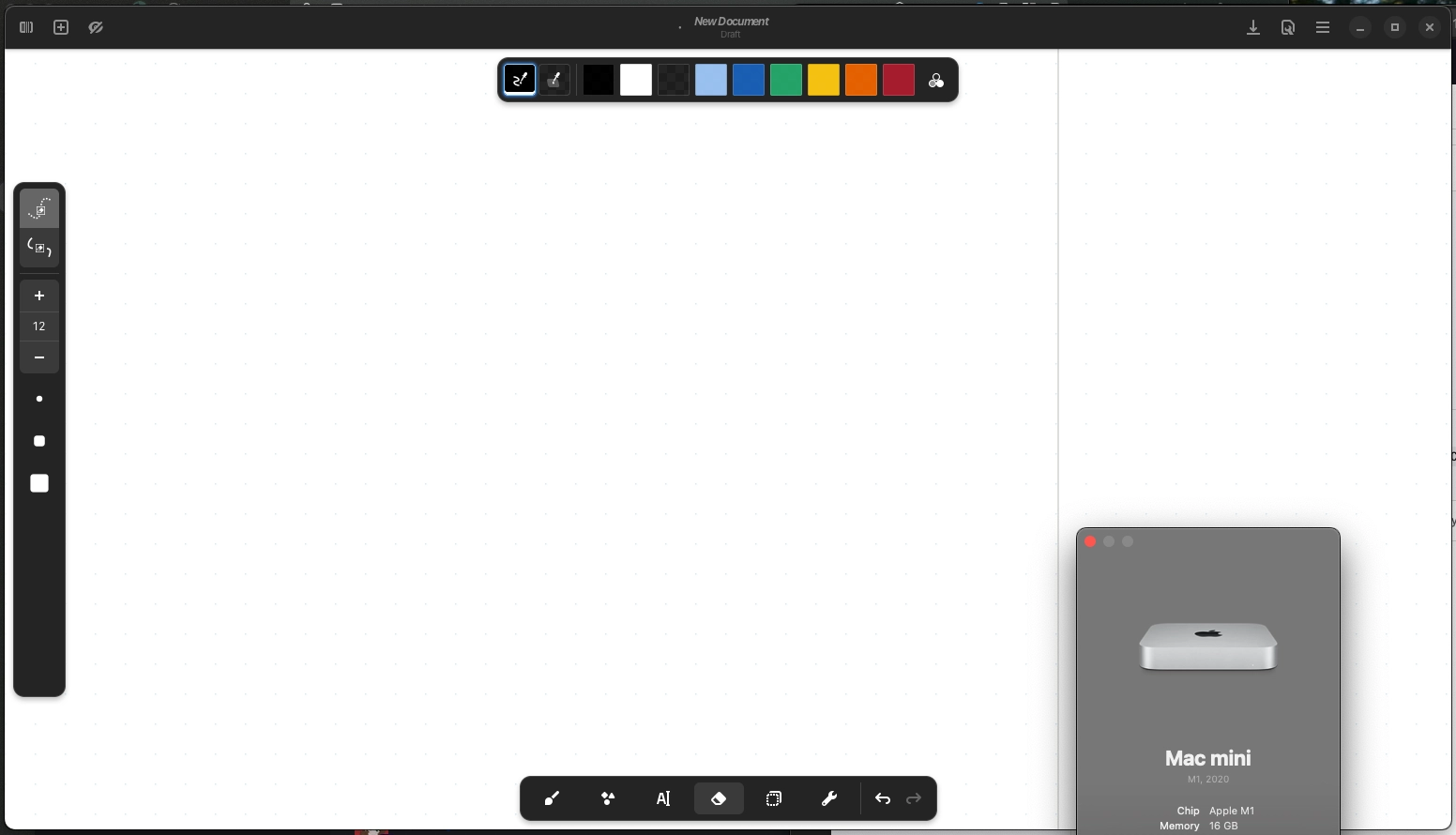
Task: Undo the last action
Action: [x=883, y=799]
